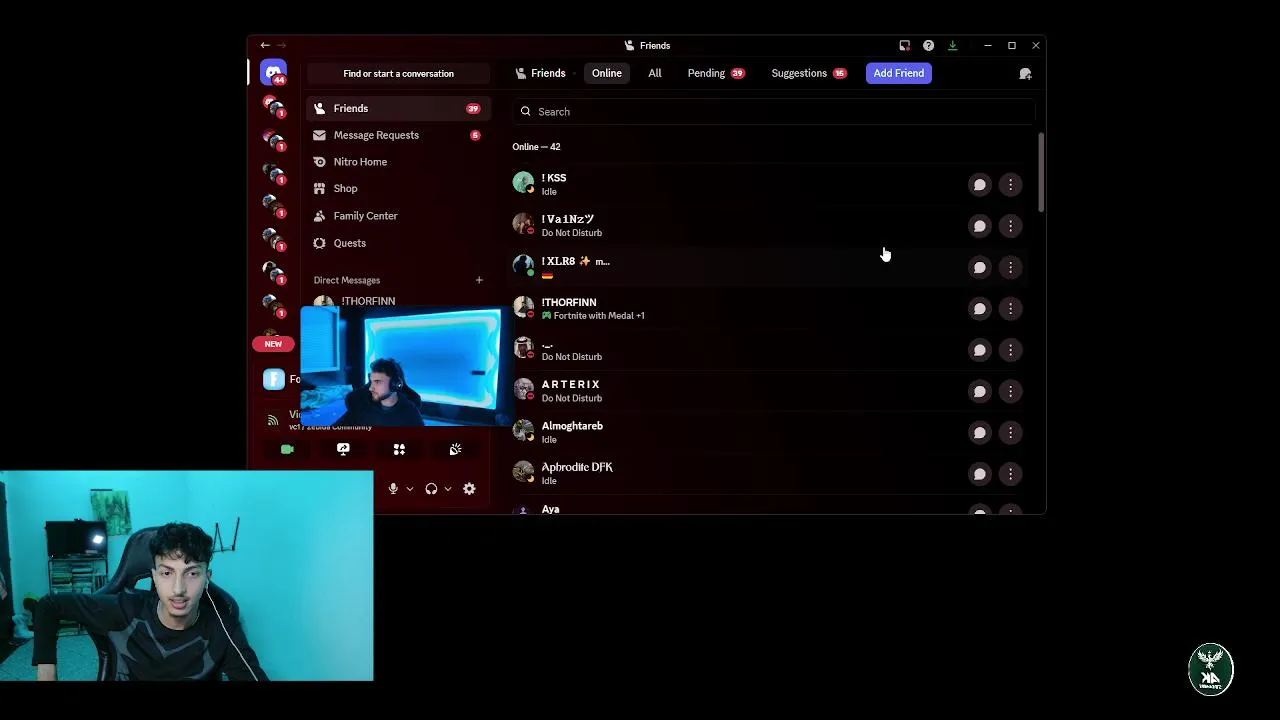Open the Help question mark icon

928,45
